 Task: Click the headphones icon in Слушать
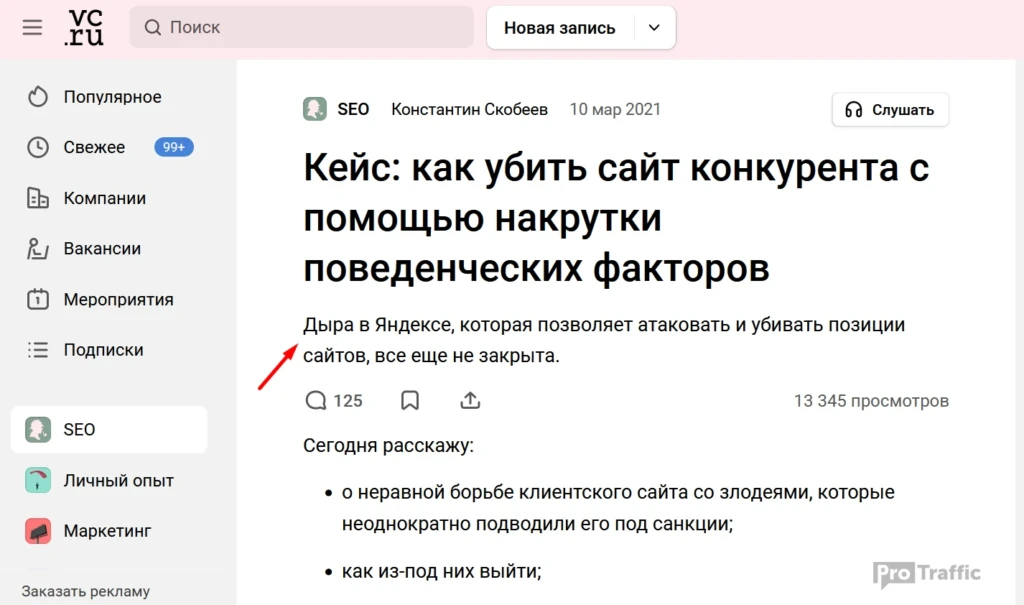[854, 110]
